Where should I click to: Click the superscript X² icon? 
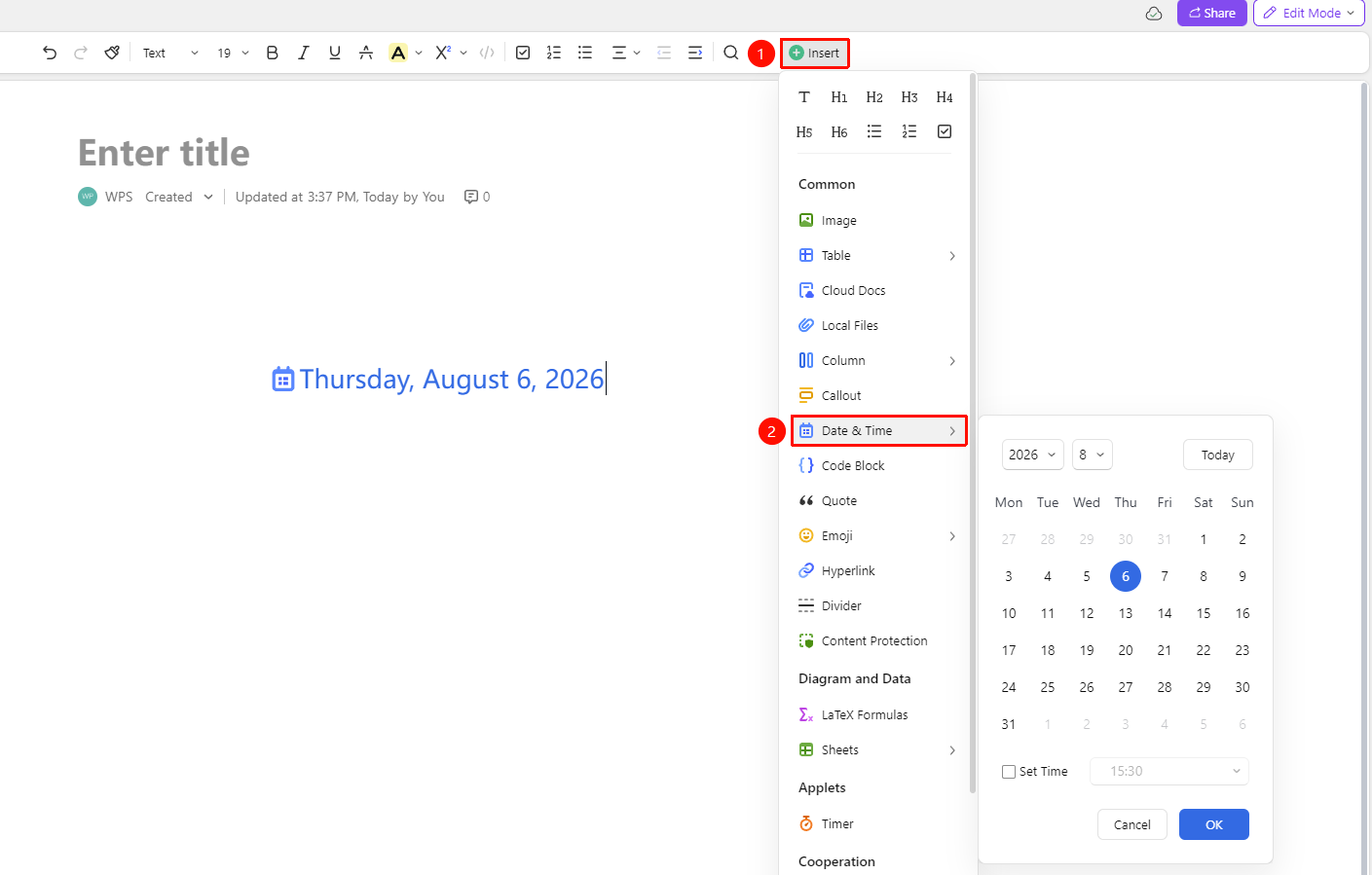(x=443, y=53)
